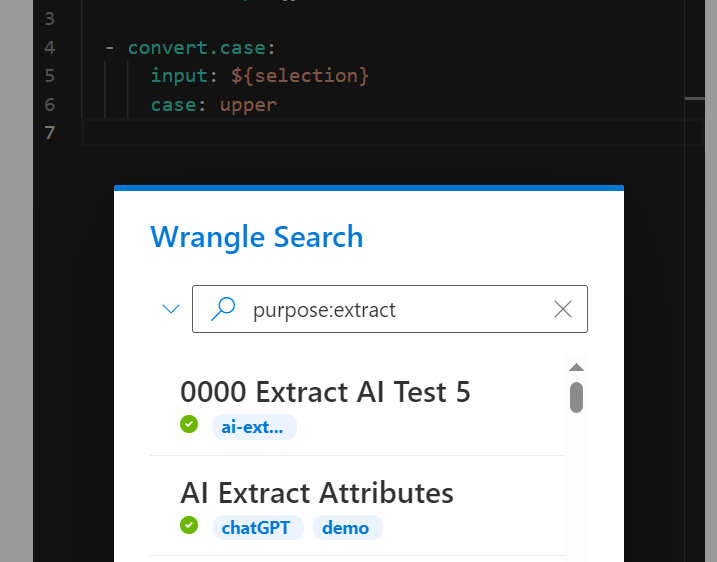Click line number 3 in gutter
Image resolution: width=717 pixels, height=562 pixels.
tap(49, 19)
